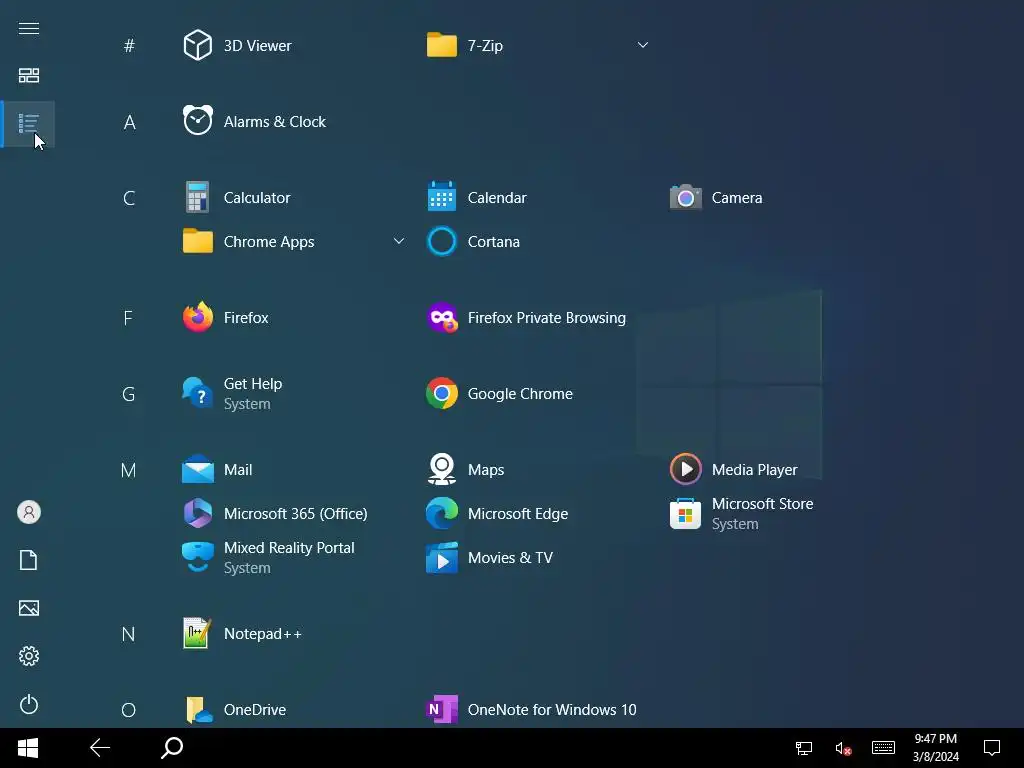1024x768 pixels.
Task: Click the taskbar back arrow
Action: (100, 748)
